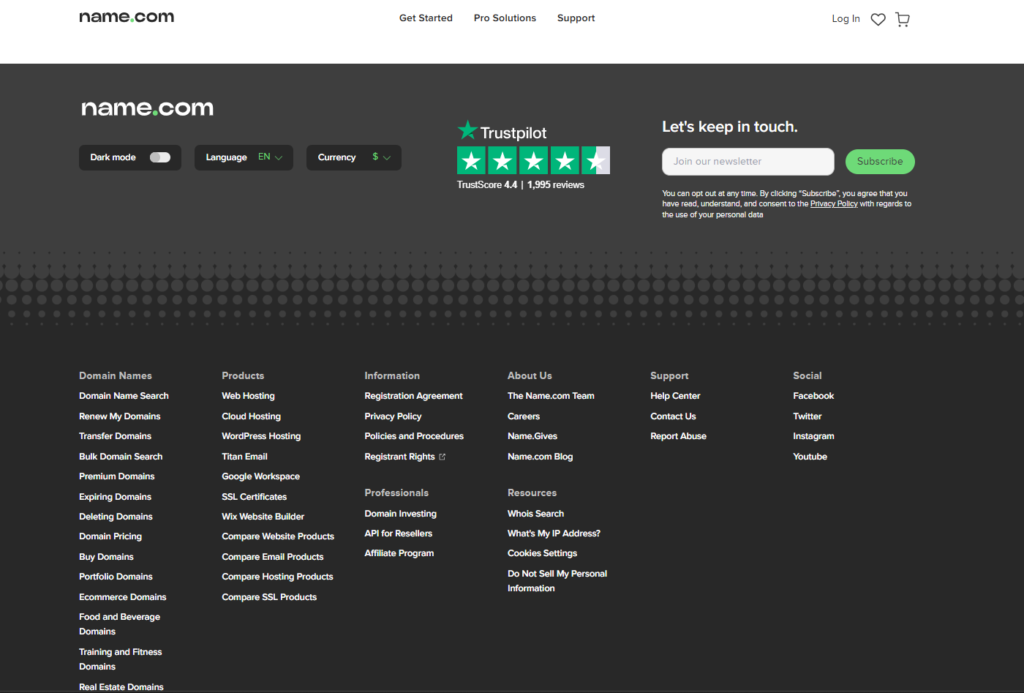The height and width of the screenshot is (693, 1024).
Task: Open SSL Certificates link
Action: coord(254,496)
